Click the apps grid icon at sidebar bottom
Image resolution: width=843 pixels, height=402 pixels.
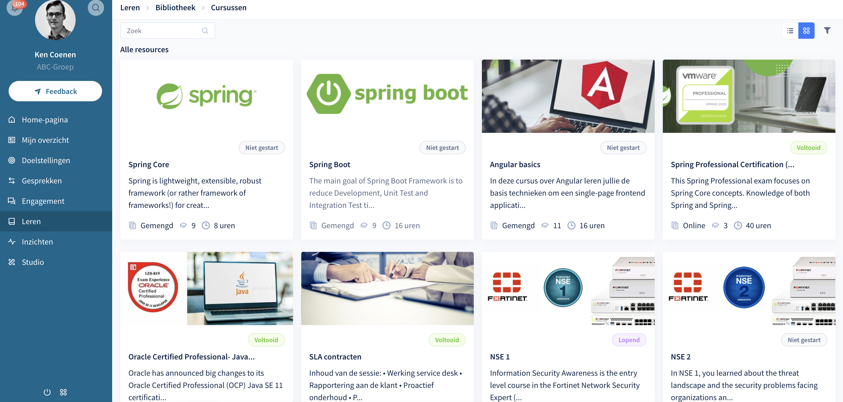coord(63,392)
